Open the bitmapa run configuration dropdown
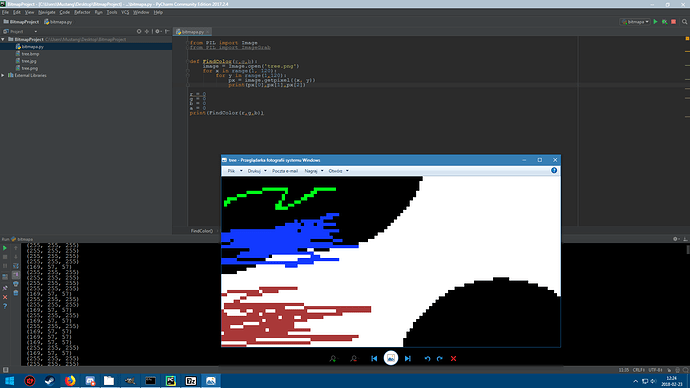The image size is (690, 388). (635, 22)
